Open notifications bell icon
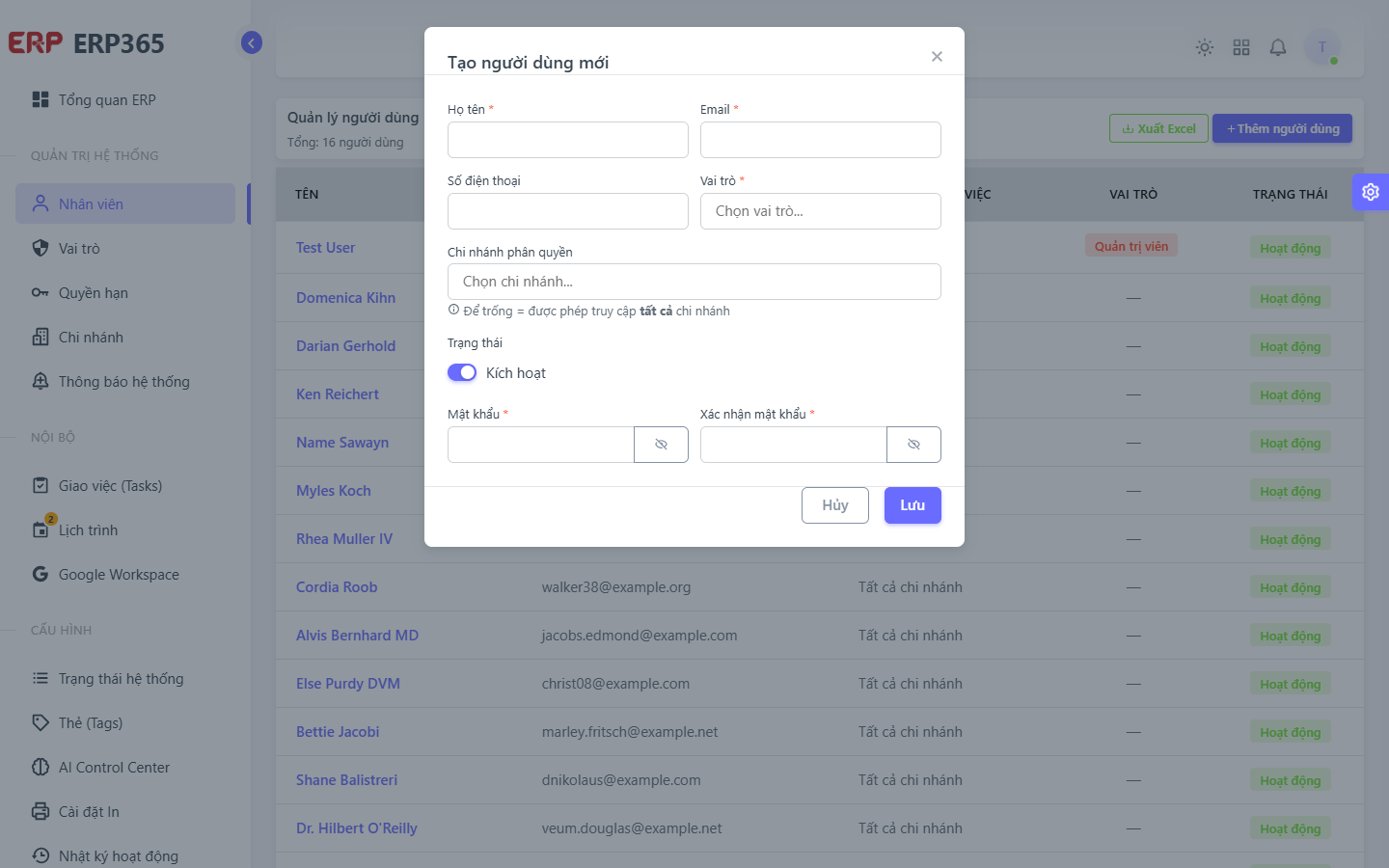 click(1278, 47)
